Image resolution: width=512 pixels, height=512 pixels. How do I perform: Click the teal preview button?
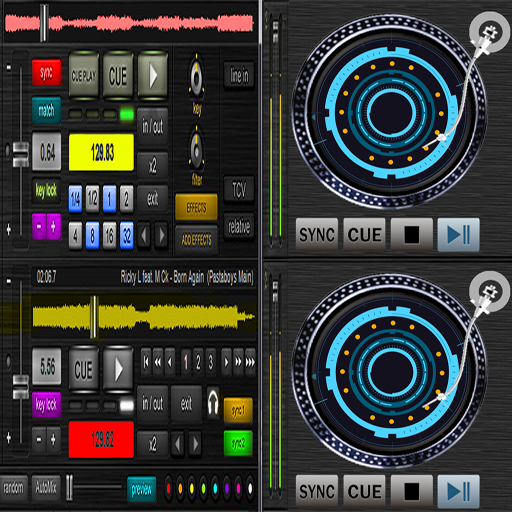tap(141, 489)
